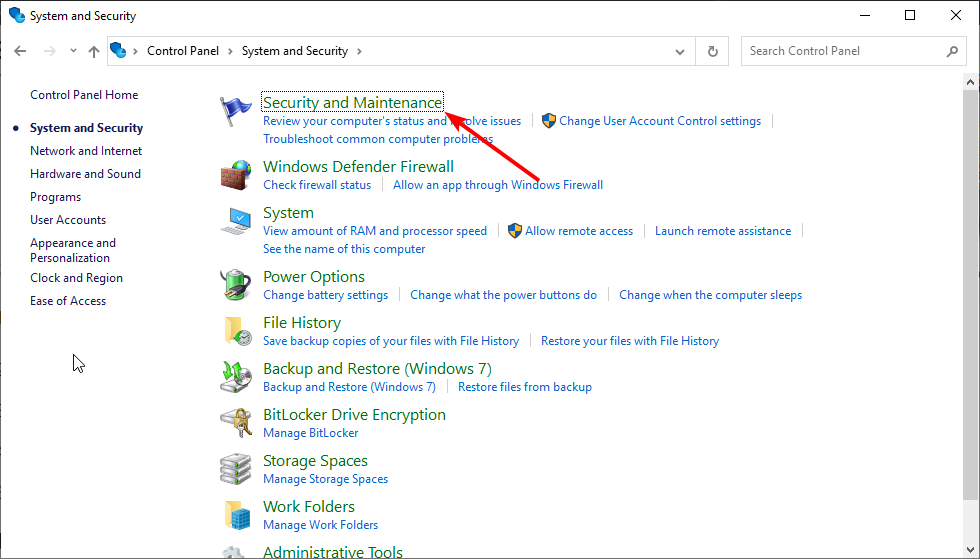Open the File History folder icon
980x559 pixels.
pos(237,331)
